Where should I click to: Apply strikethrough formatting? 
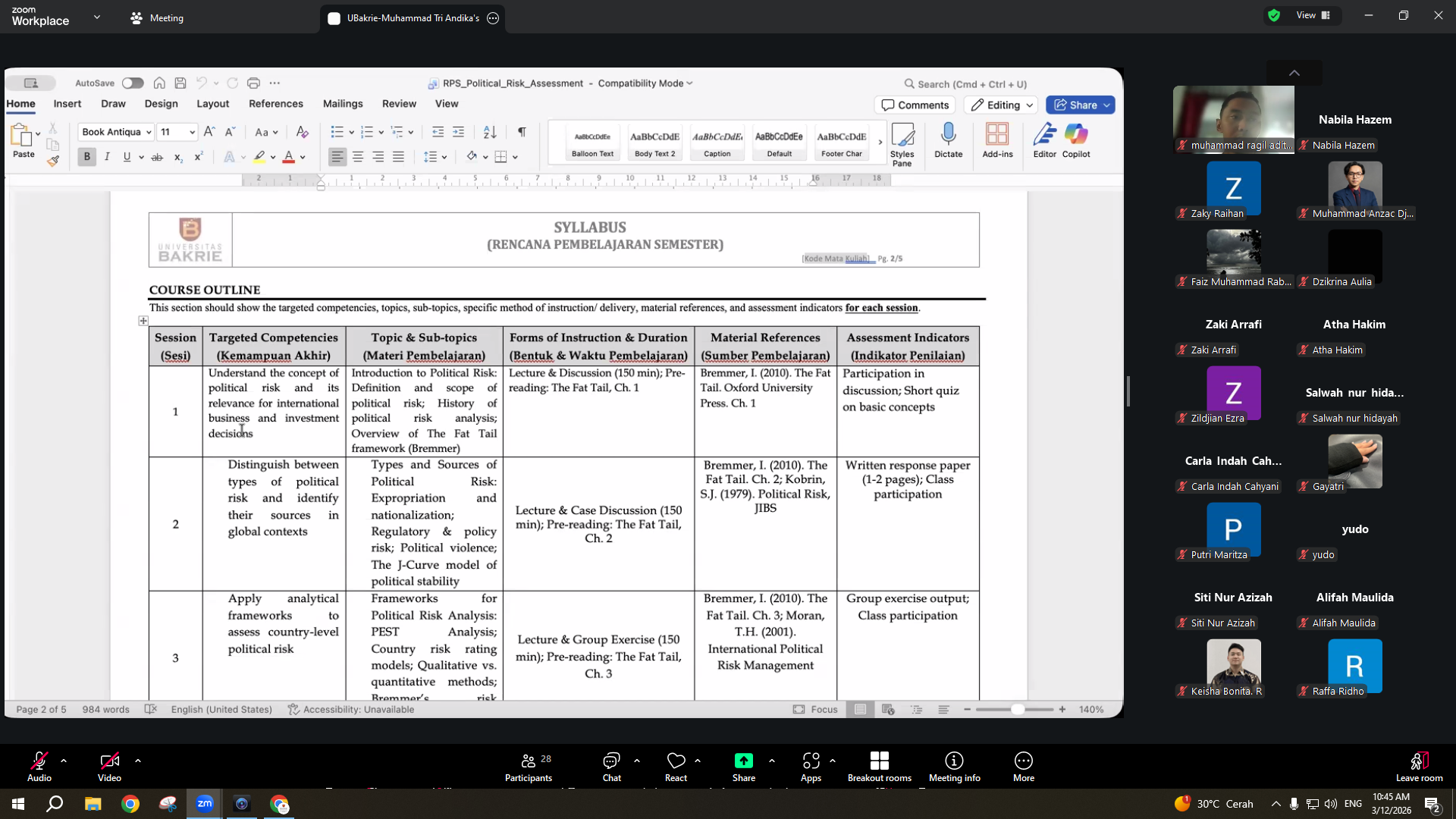(157, 157)
